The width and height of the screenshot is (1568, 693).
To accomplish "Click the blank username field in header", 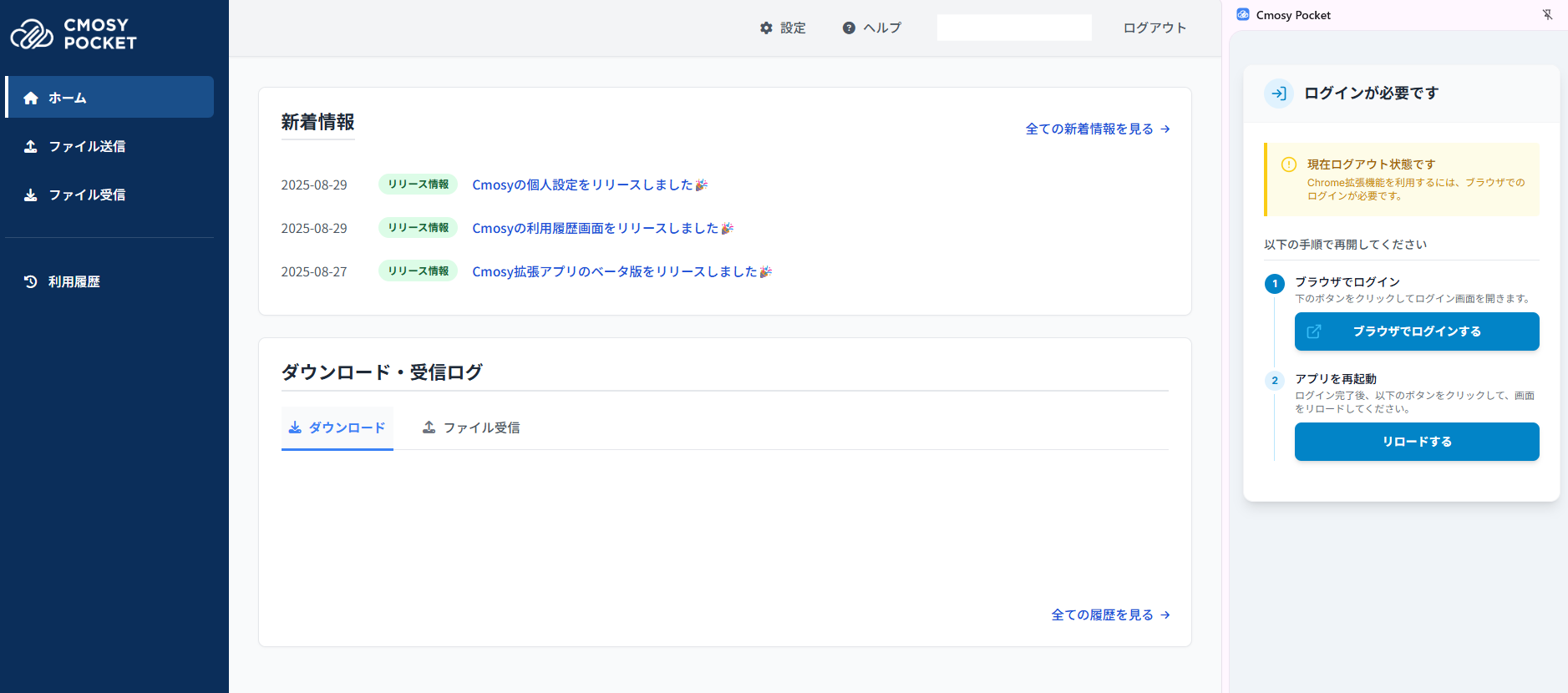I will coord(1013,28).
